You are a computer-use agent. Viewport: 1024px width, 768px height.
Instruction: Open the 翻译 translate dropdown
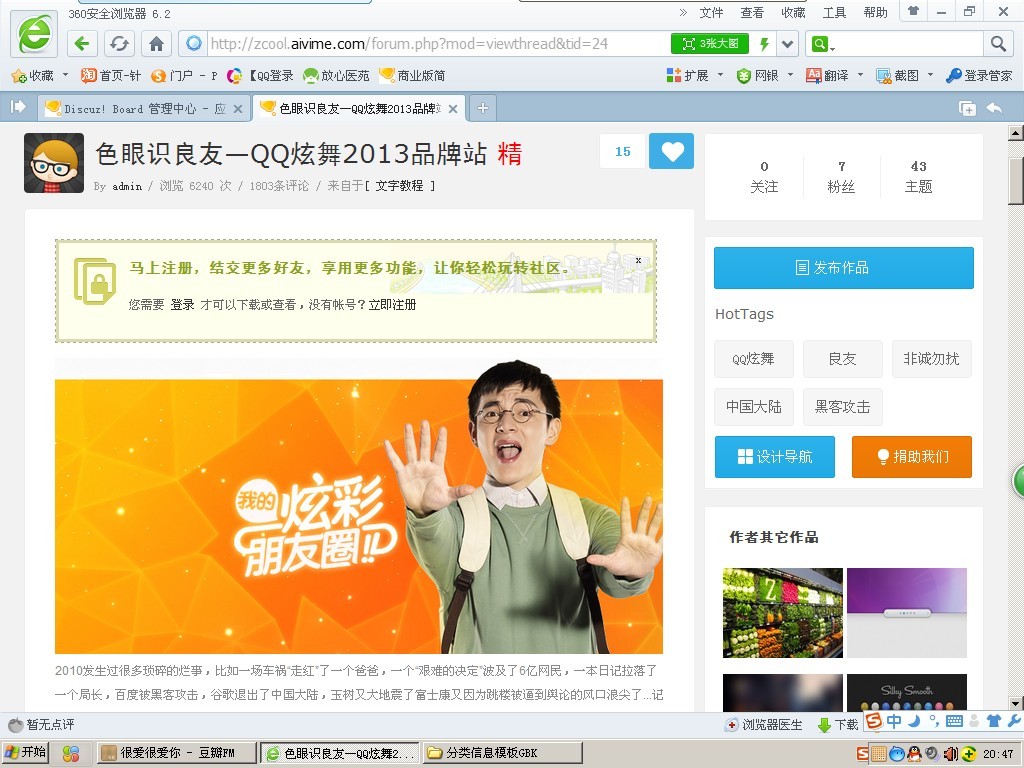[x=834, y=76]
